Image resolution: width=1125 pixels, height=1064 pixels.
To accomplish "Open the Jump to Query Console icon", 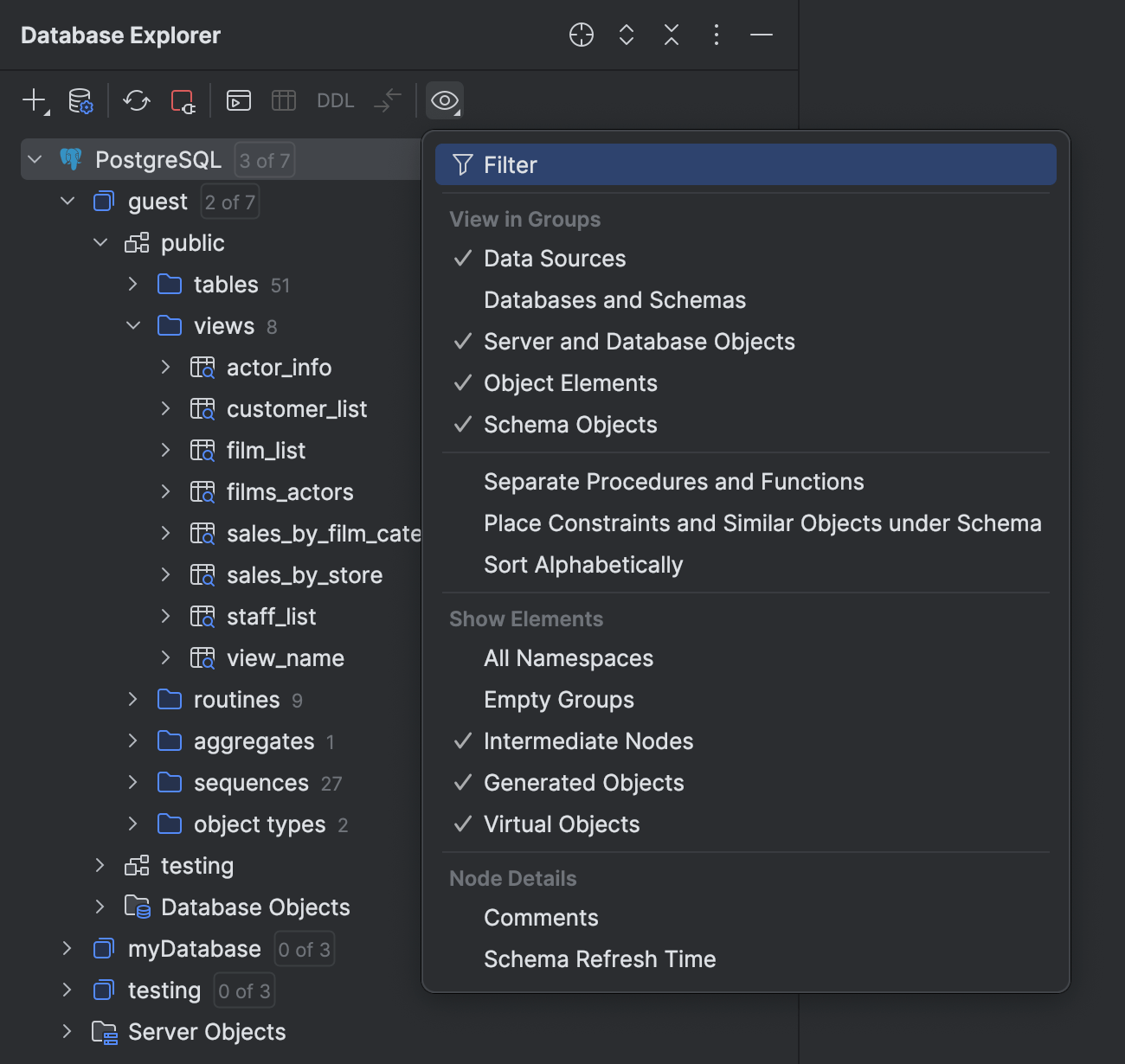I will [238, 101].
